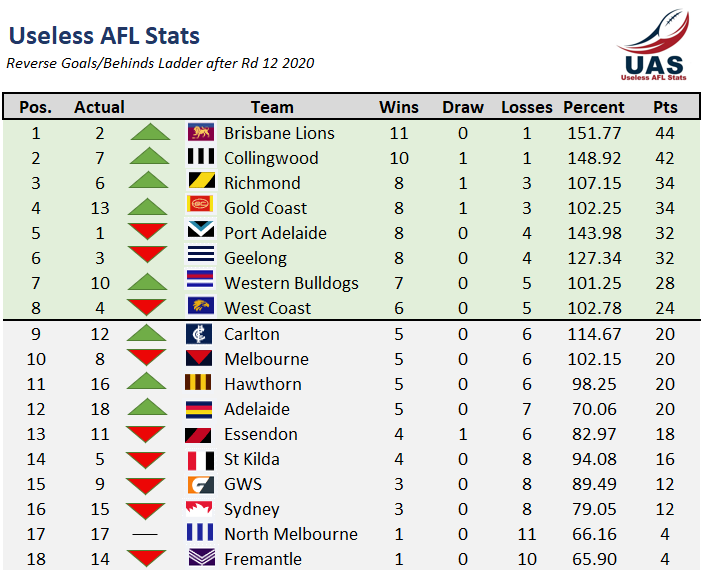Click the Sydney opera house logo

[199, 509]
